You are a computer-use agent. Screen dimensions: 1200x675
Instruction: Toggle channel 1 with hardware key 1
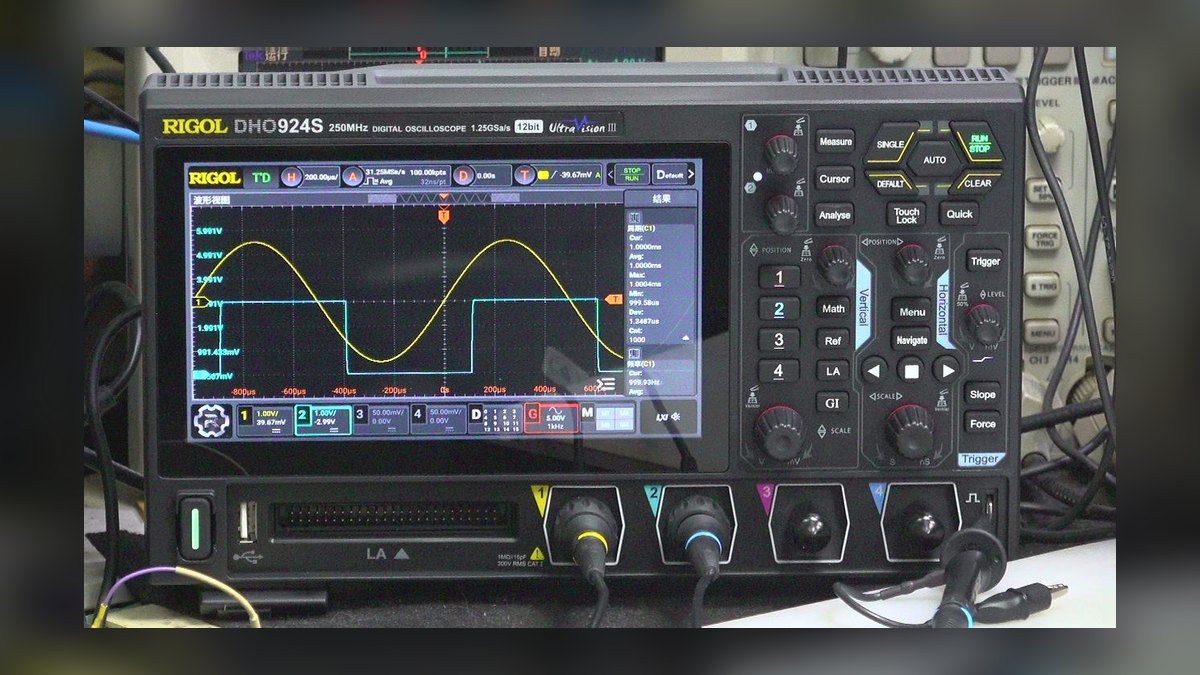779,278
